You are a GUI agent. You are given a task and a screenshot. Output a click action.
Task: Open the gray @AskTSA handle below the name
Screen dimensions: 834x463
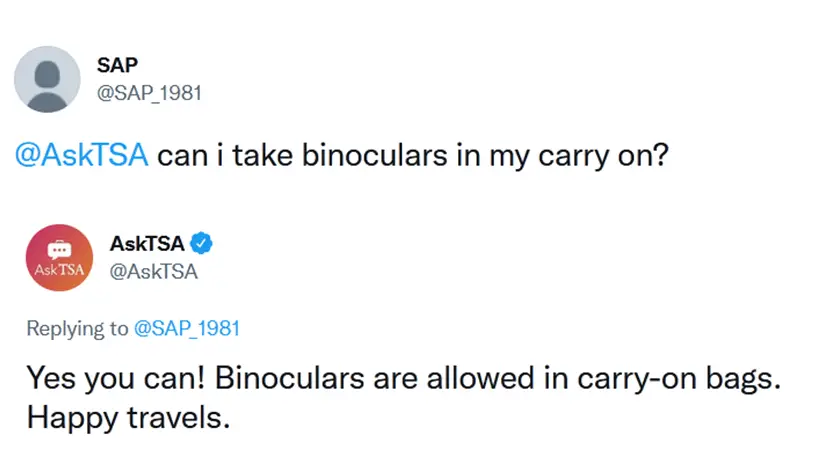point(154,271)
